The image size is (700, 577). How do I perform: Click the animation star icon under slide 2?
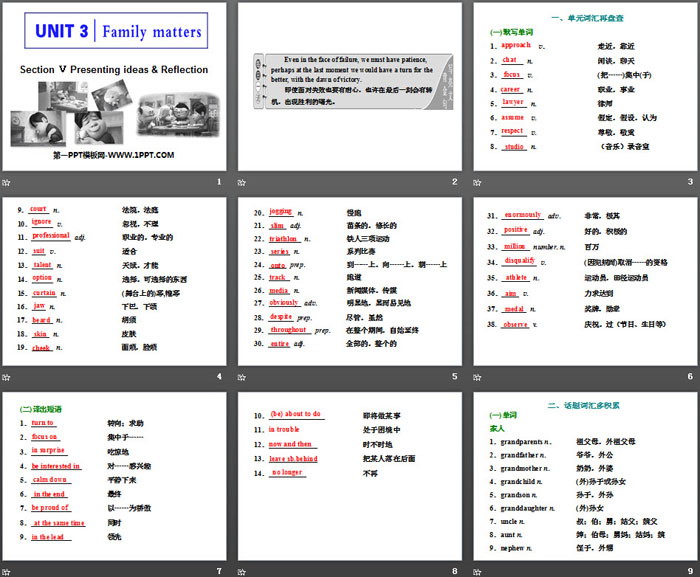[x=241, y=182]
